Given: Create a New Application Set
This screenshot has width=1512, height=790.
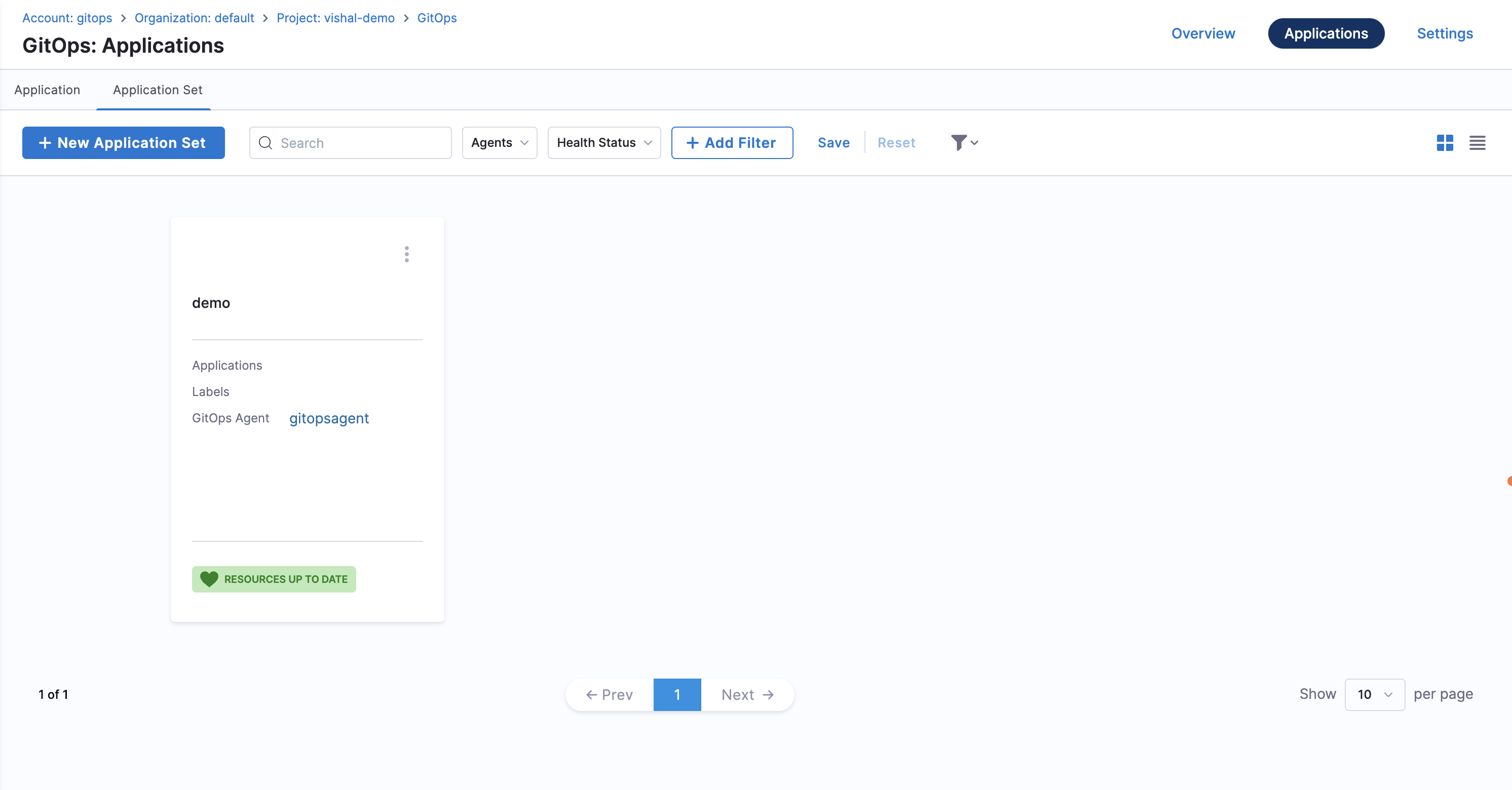Looking at the screenshot, I should [x=123, y=142].
